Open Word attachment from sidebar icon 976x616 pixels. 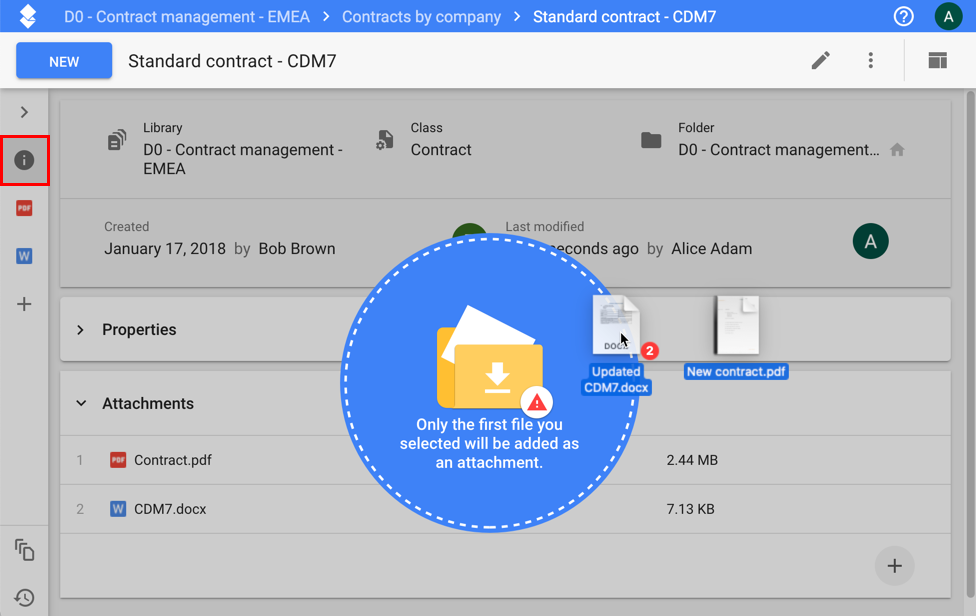24,256
